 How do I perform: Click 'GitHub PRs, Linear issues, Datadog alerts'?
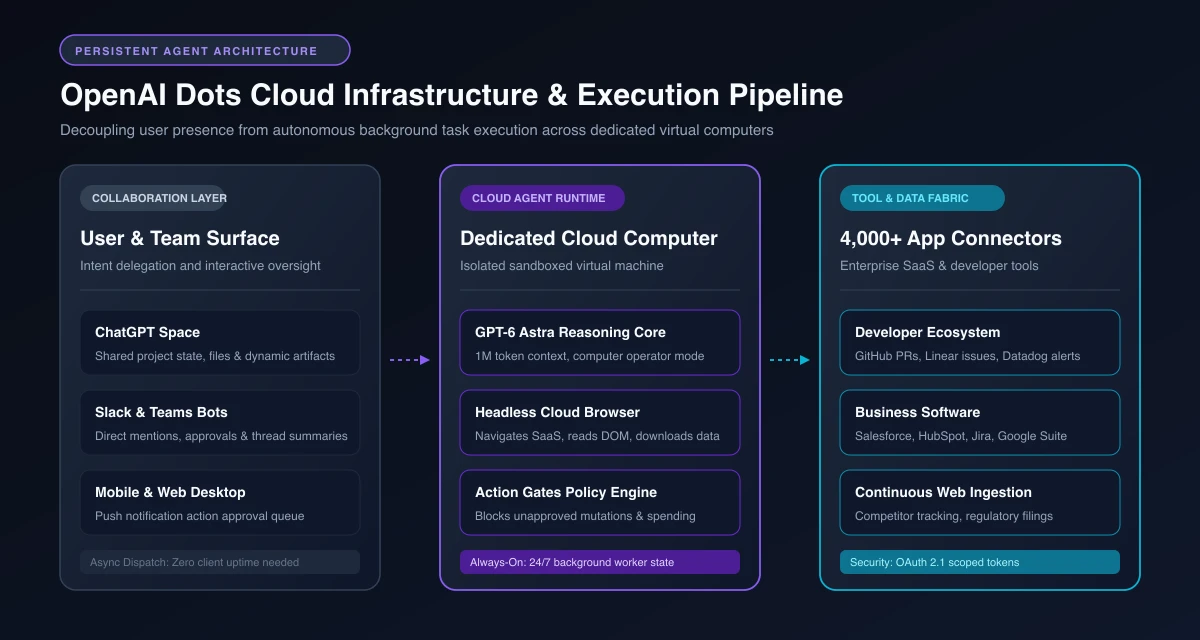pyautogui.click(x=967, y=356)
